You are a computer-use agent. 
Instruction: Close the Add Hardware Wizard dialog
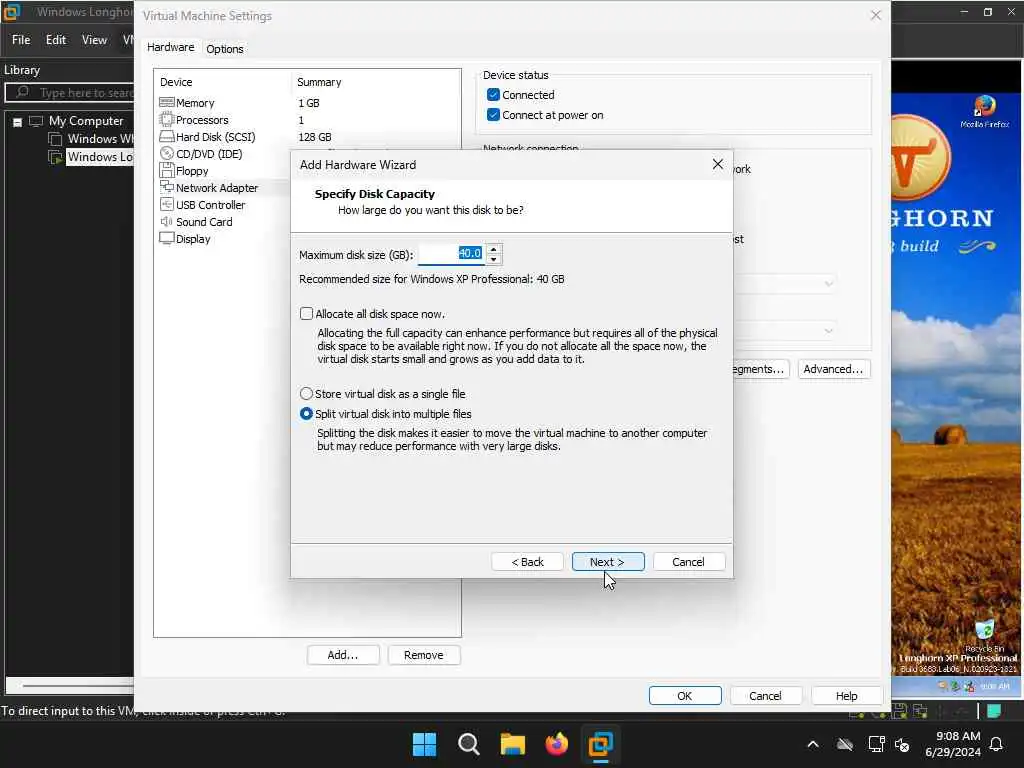(x=718, y=165)
